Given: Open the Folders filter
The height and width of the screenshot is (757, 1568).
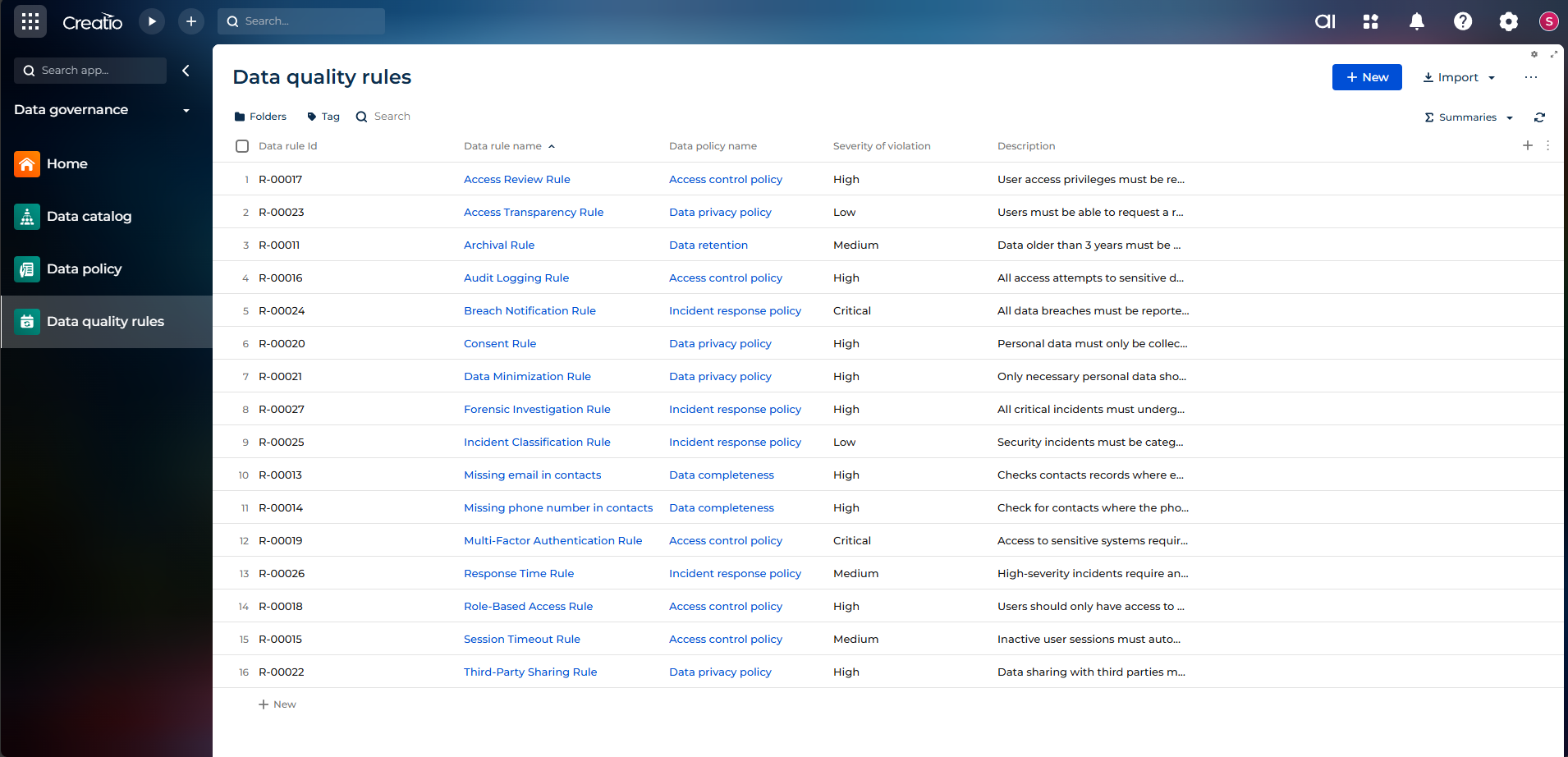Looking at the screenshot, I should pos(260,117).
